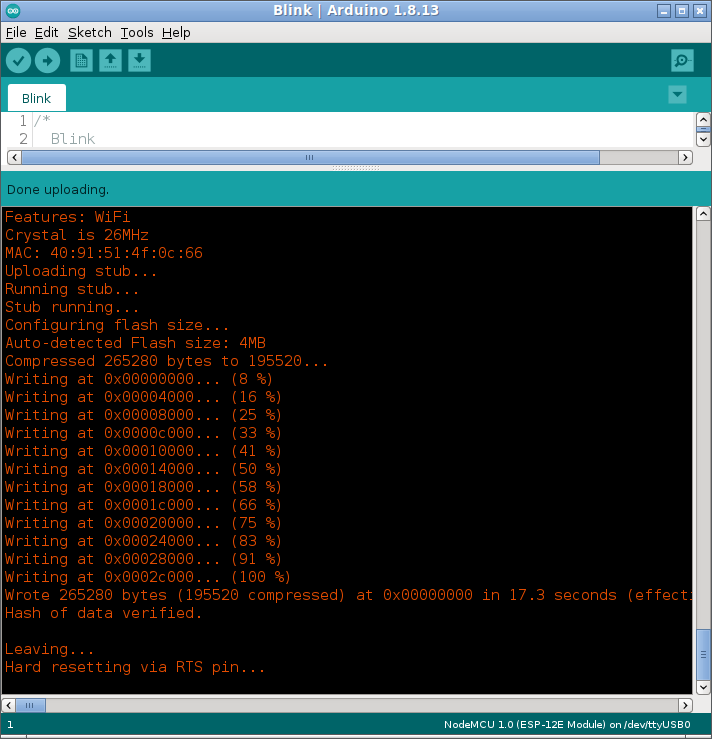Click console horizontal scrollbar left arrow
The width and height of the screenshot is (712, 739).
pyautogui.click(x=8, y=706)
